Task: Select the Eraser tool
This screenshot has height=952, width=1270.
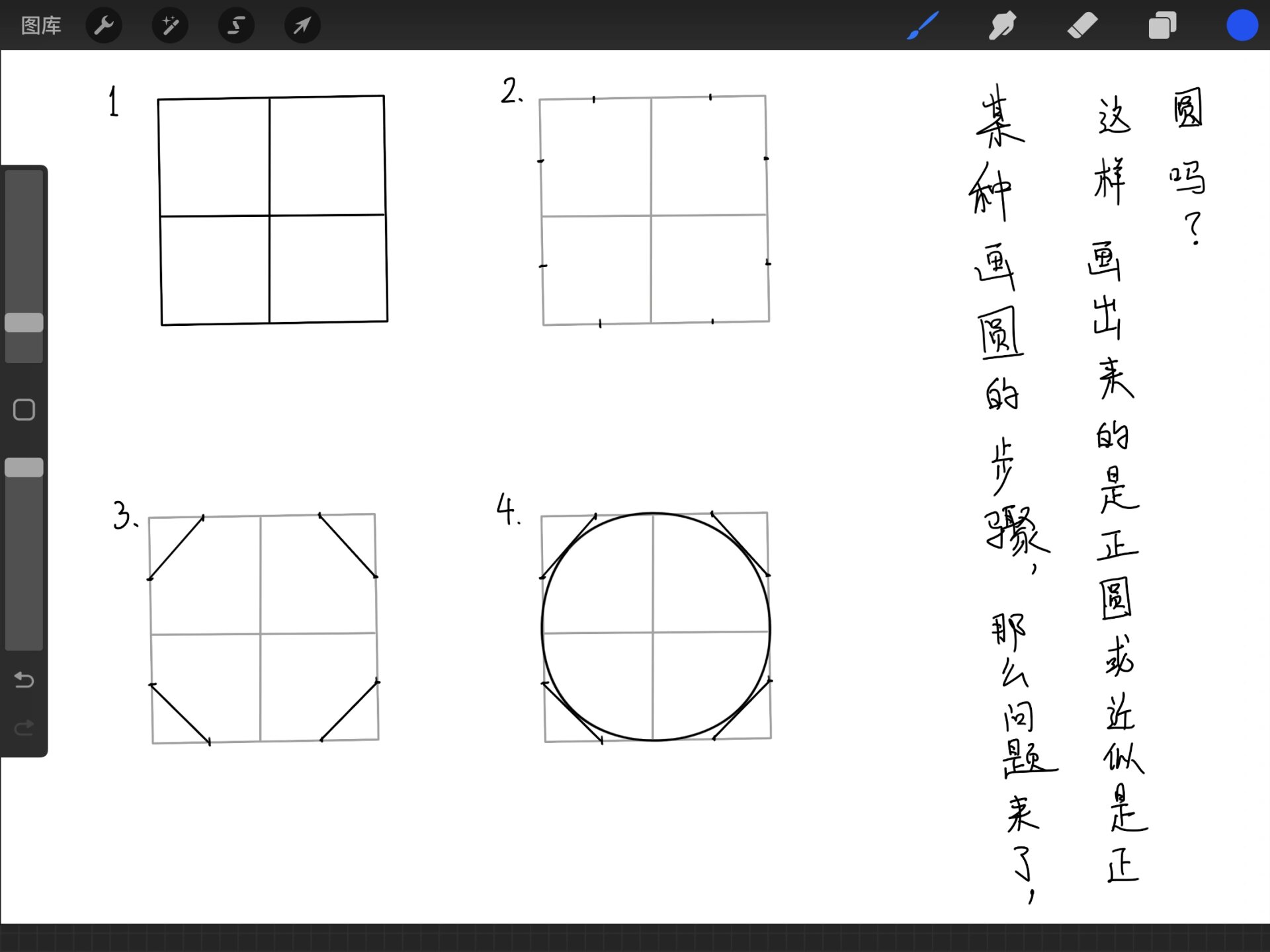Action: coord(1083,26)
